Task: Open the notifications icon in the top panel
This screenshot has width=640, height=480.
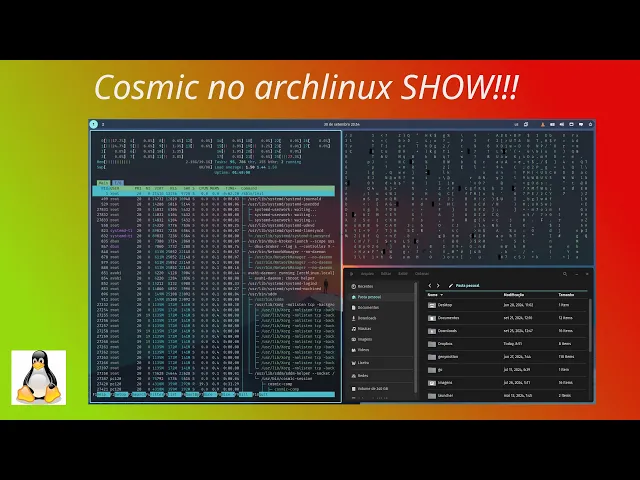Action: coord(581,124)
